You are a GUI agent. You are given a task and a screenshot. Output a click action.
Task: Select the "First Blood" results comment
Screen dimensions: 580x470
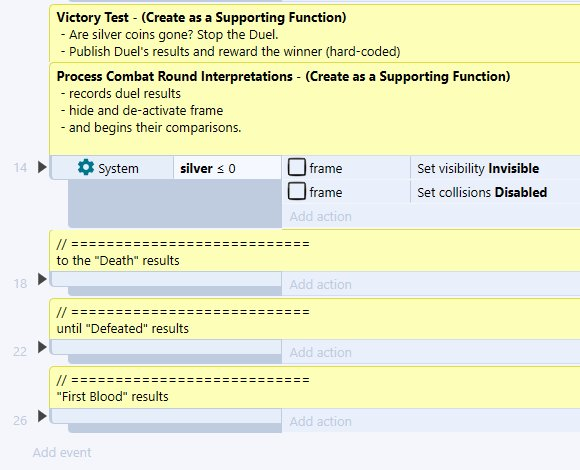(x=315, y=387)
